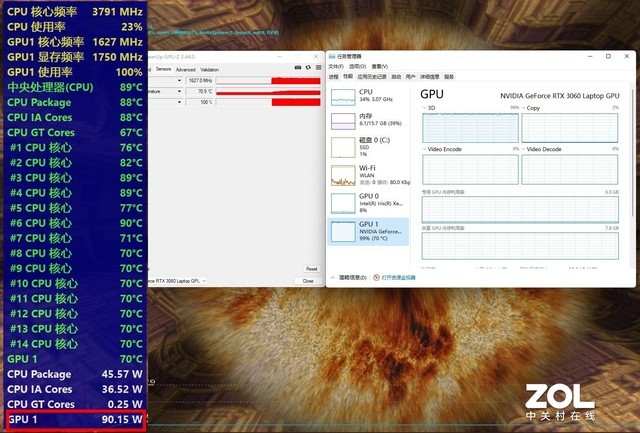The width and height of the screenshot is (640, 433).
Task: Click overlay row 'GPU 1 90.15 W'
Action: click(x=75, y=420)
